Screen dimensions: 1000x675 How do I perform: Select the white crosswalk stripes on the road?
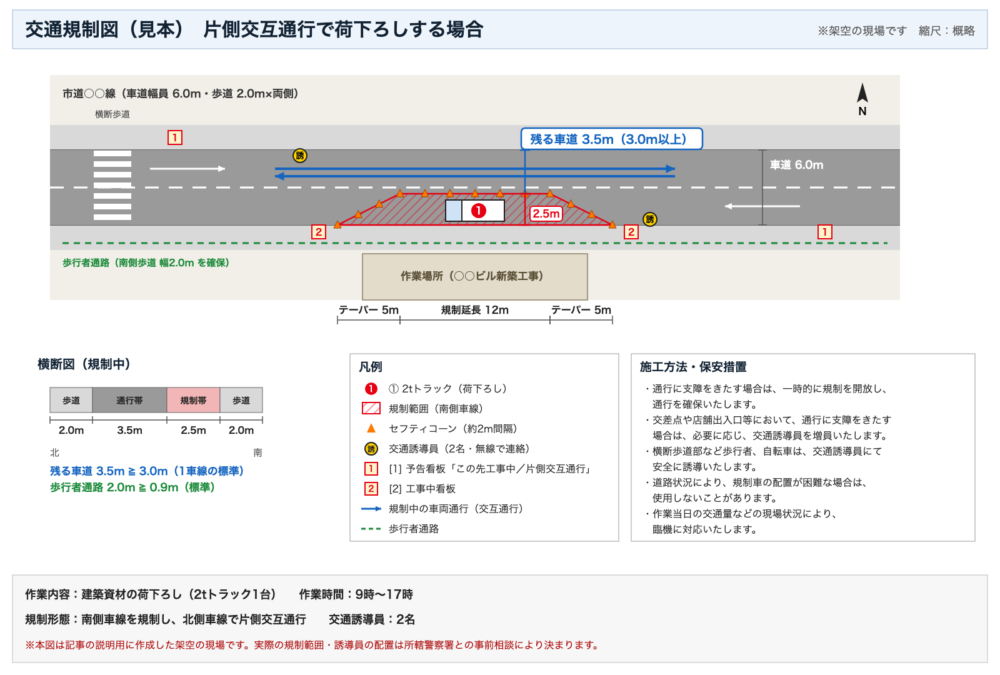pos(112,186)
